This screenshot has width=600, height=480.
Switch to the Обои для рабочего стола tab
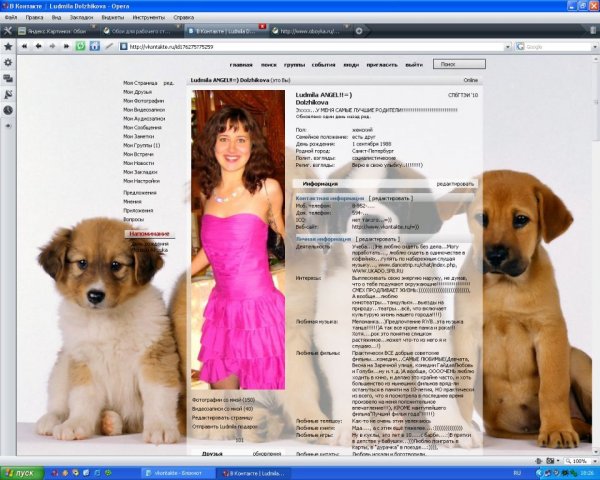click(141, 31)
